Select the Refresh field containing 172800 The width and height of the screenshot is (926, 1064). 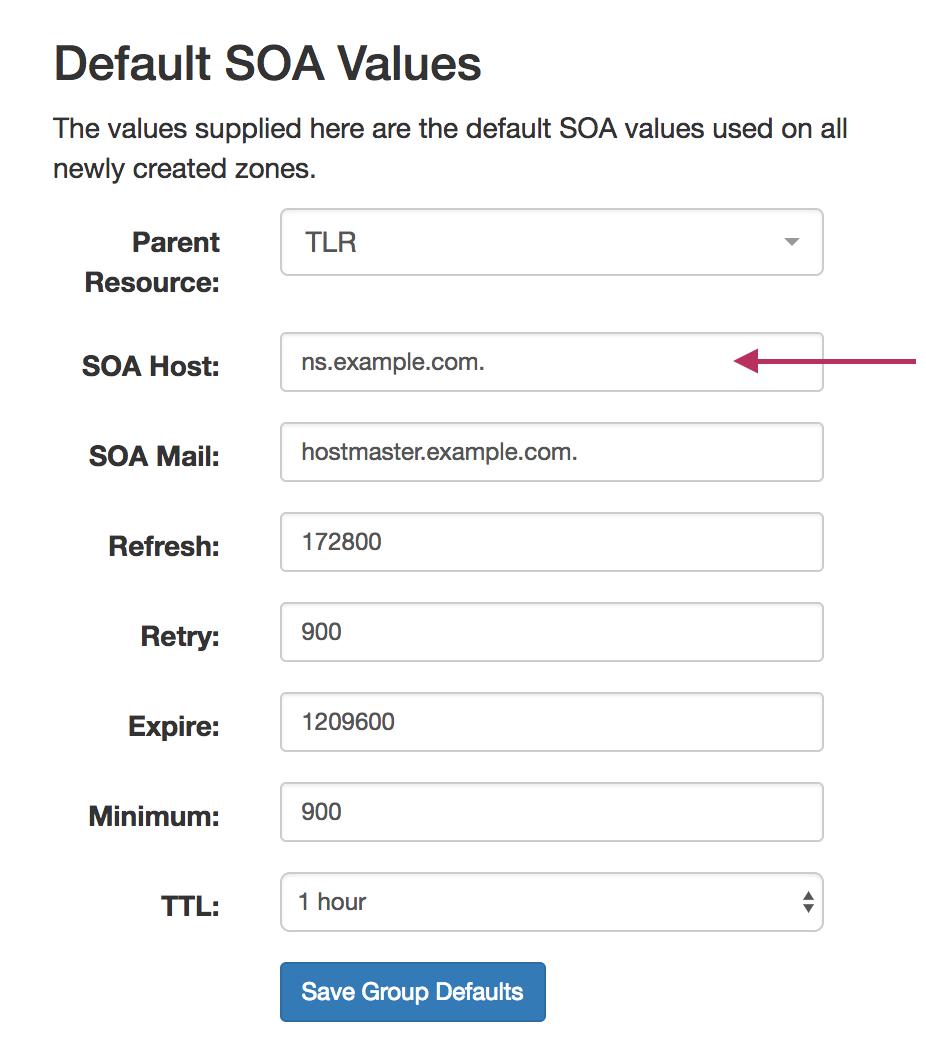[x=551, y=542]
